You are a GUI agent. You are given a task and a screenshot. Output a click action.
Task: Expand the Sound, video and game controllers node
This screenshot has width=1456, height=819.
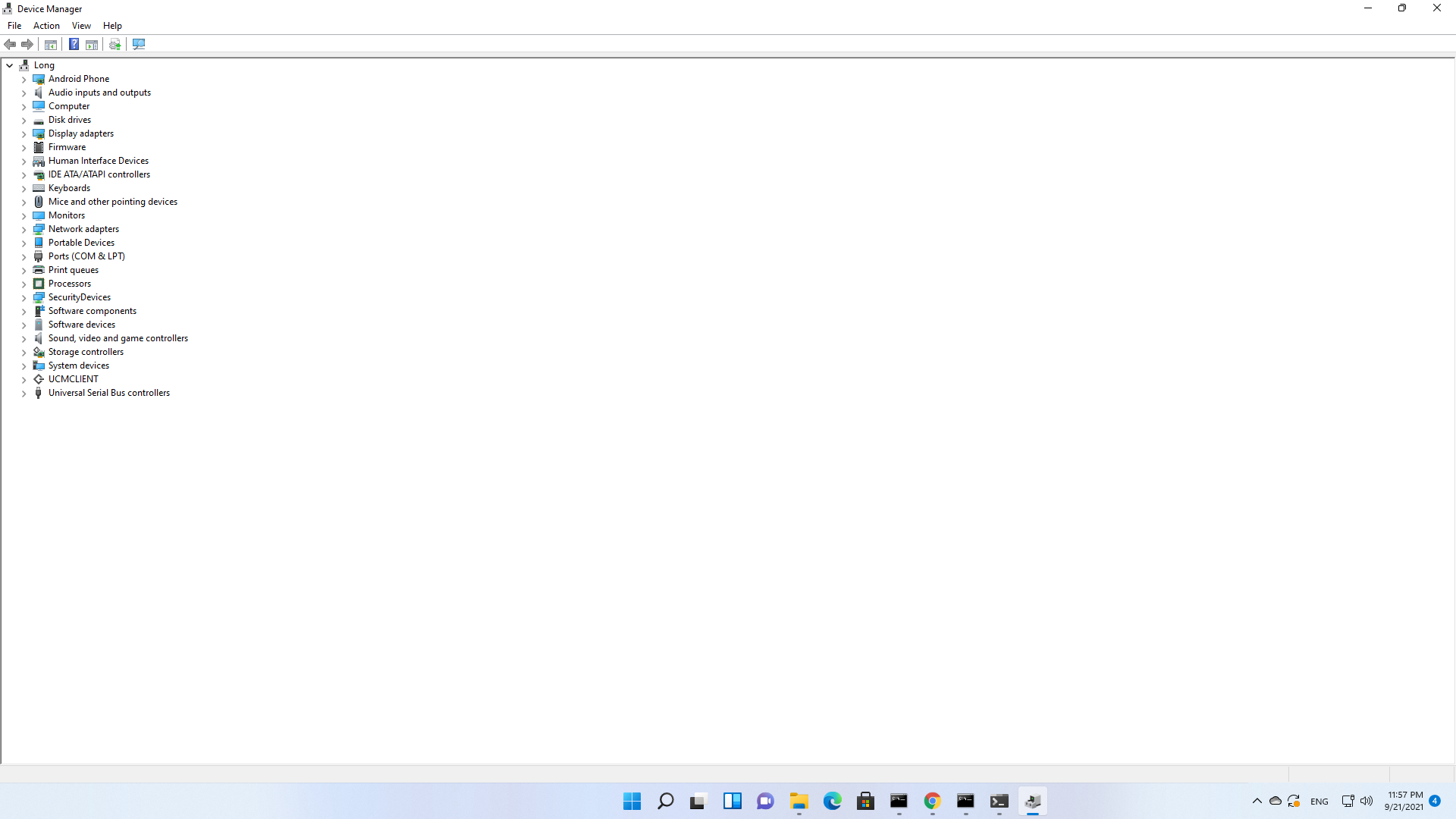(24, 339)
